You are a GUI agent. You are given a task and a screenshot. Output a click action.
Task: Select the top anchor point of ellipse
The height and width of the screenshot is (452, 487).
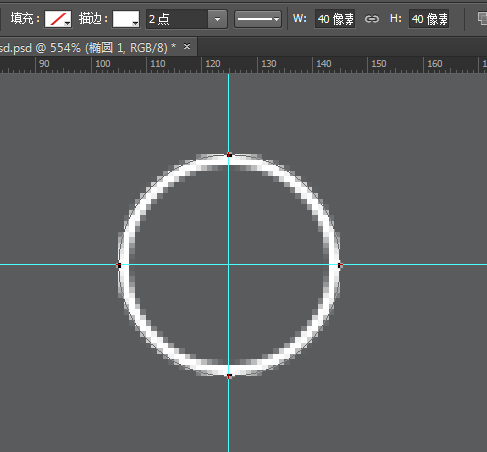(x=229, y=155)
